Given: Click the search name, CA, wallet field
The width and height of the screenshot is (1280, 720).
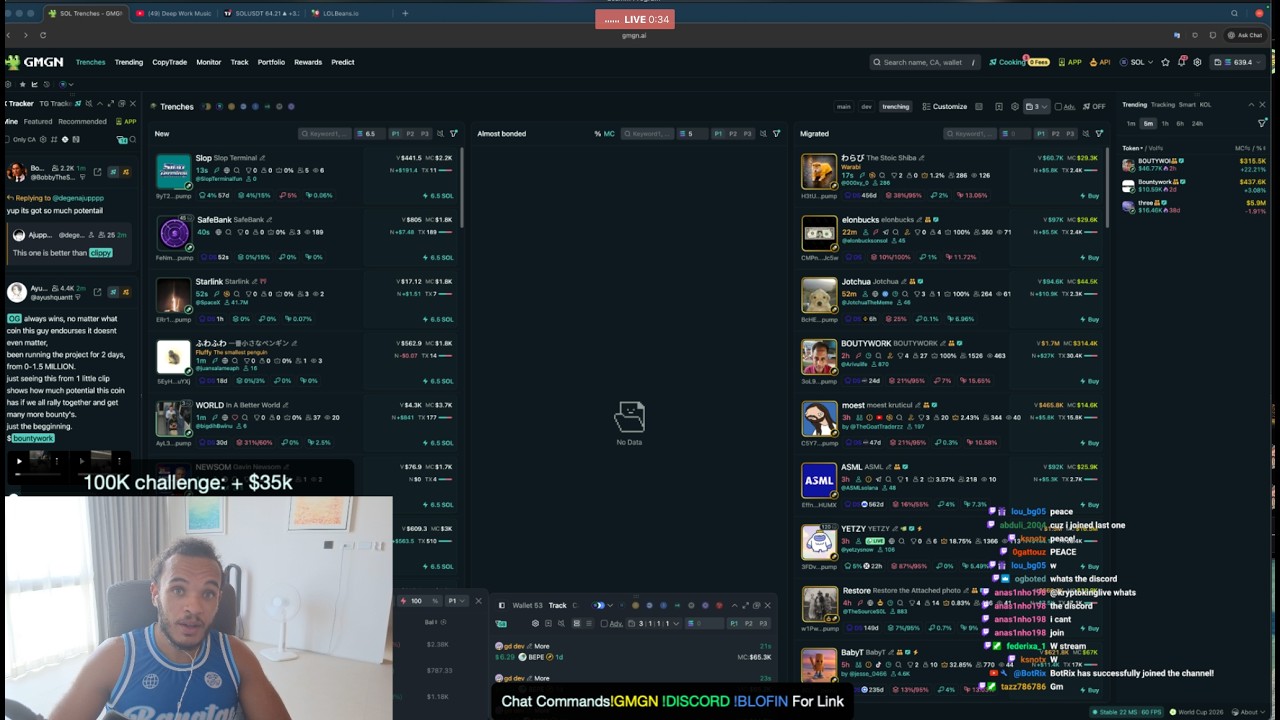Looking at the screenshot, I should (924, 62).
